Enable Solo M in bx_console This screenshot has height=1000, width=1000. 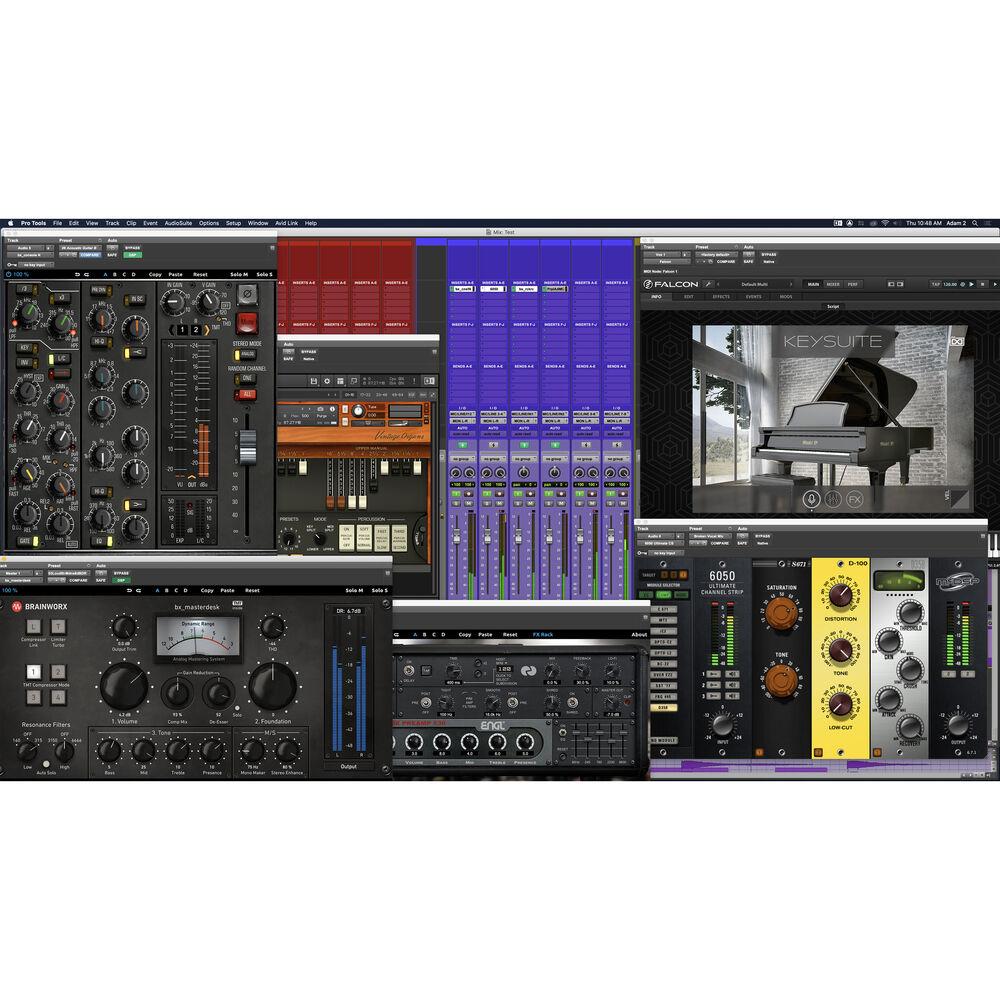(239, 274)
